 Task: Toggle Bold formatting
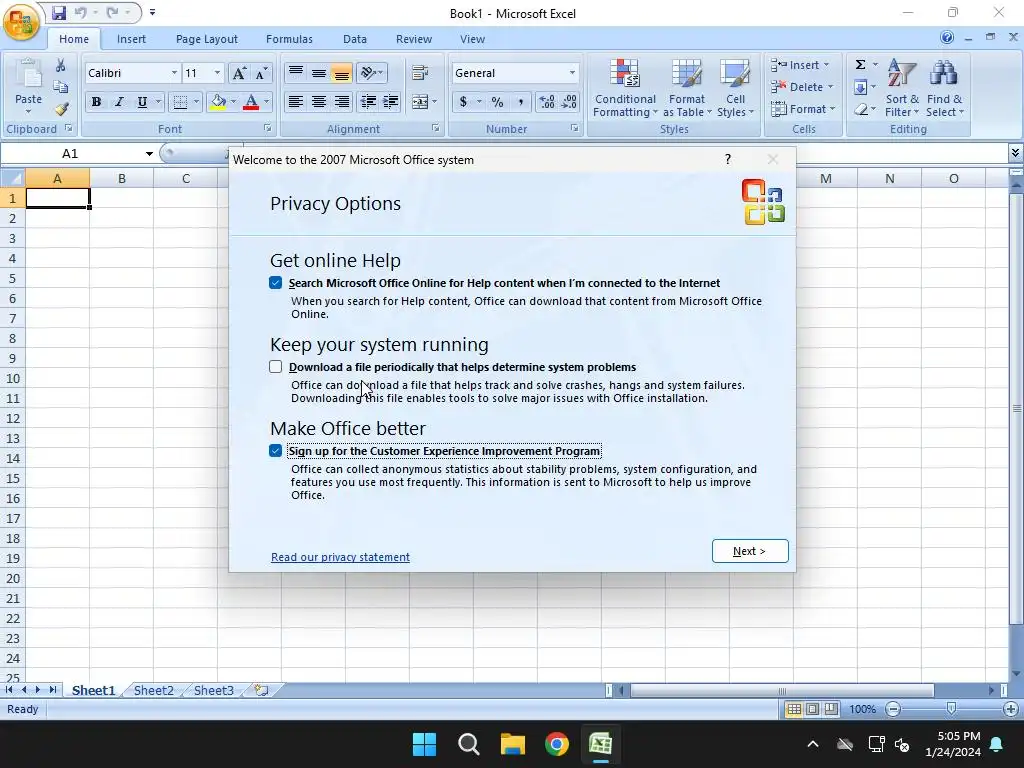click(96, 102)
